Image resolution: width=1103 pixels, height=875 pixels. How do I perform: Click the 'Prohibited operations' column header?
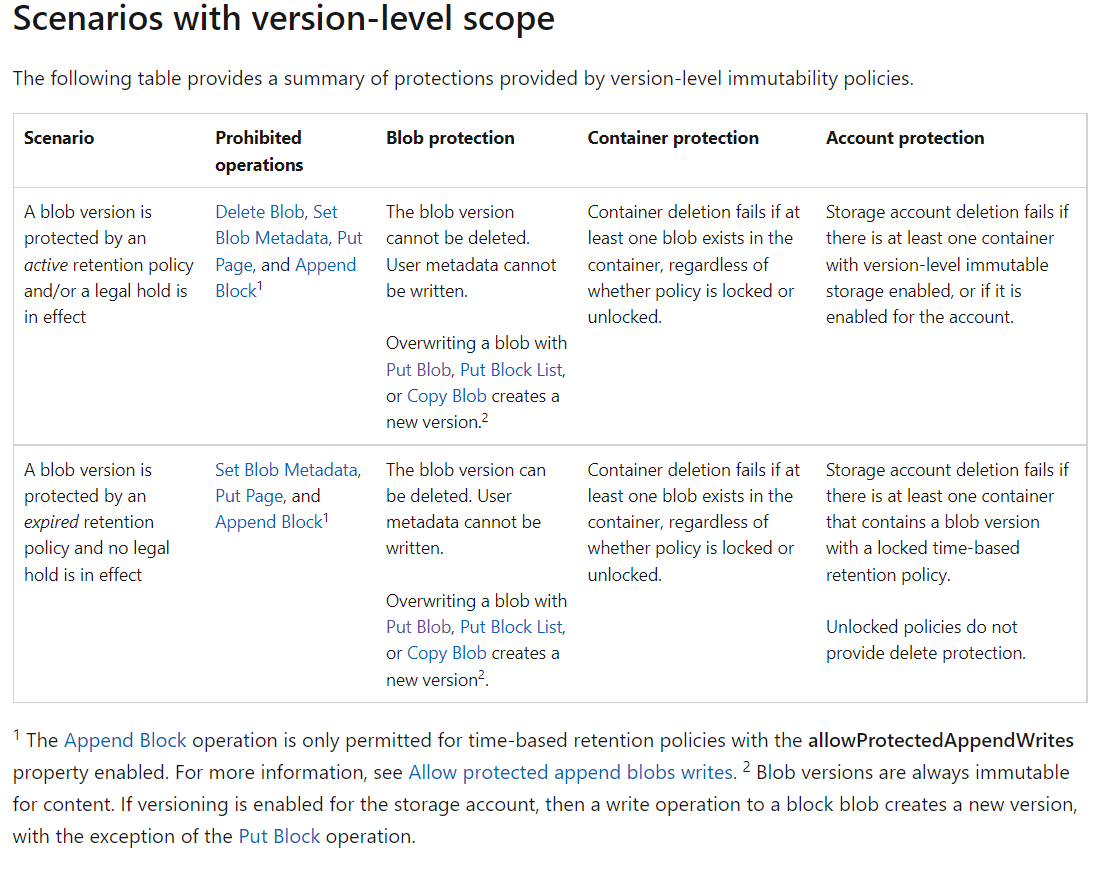click(258, 151)
